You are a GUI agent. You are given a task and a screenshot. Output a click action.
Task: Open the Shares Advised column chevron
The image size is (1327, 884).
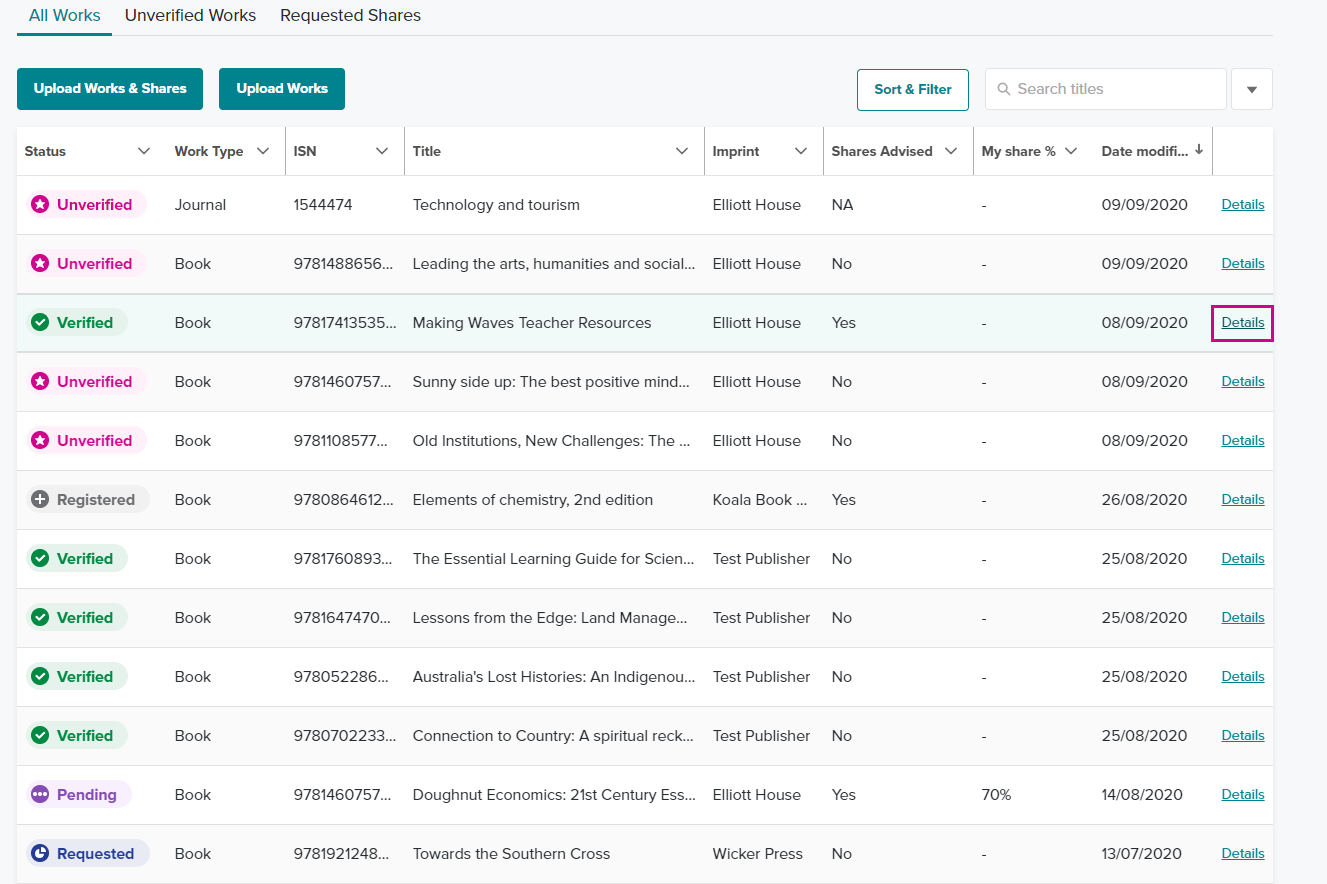point(951,151)
